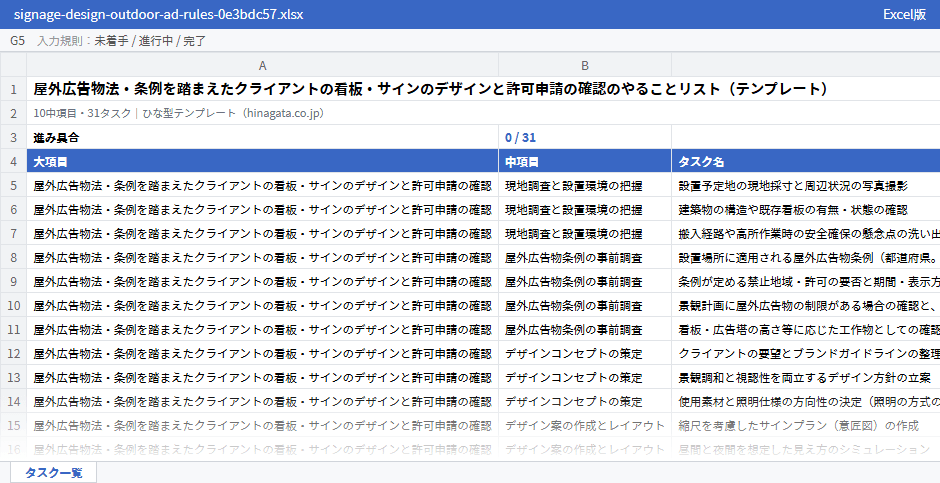Click 現地調査と設置環境の把握 in row 5
Image resolution: width=940 pixels, height=483 pixels.
pos(585,185)
